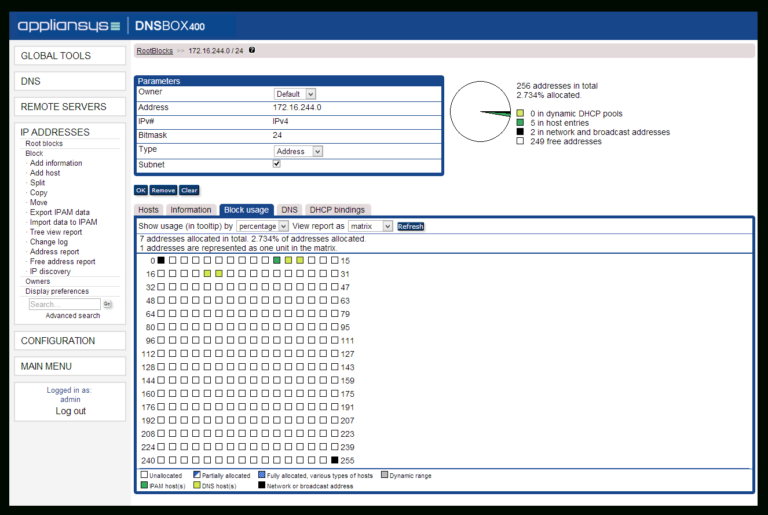768x515 pixels.
Task: Click the black broadcast address cell at 255
Action: [x=335, y=460]
